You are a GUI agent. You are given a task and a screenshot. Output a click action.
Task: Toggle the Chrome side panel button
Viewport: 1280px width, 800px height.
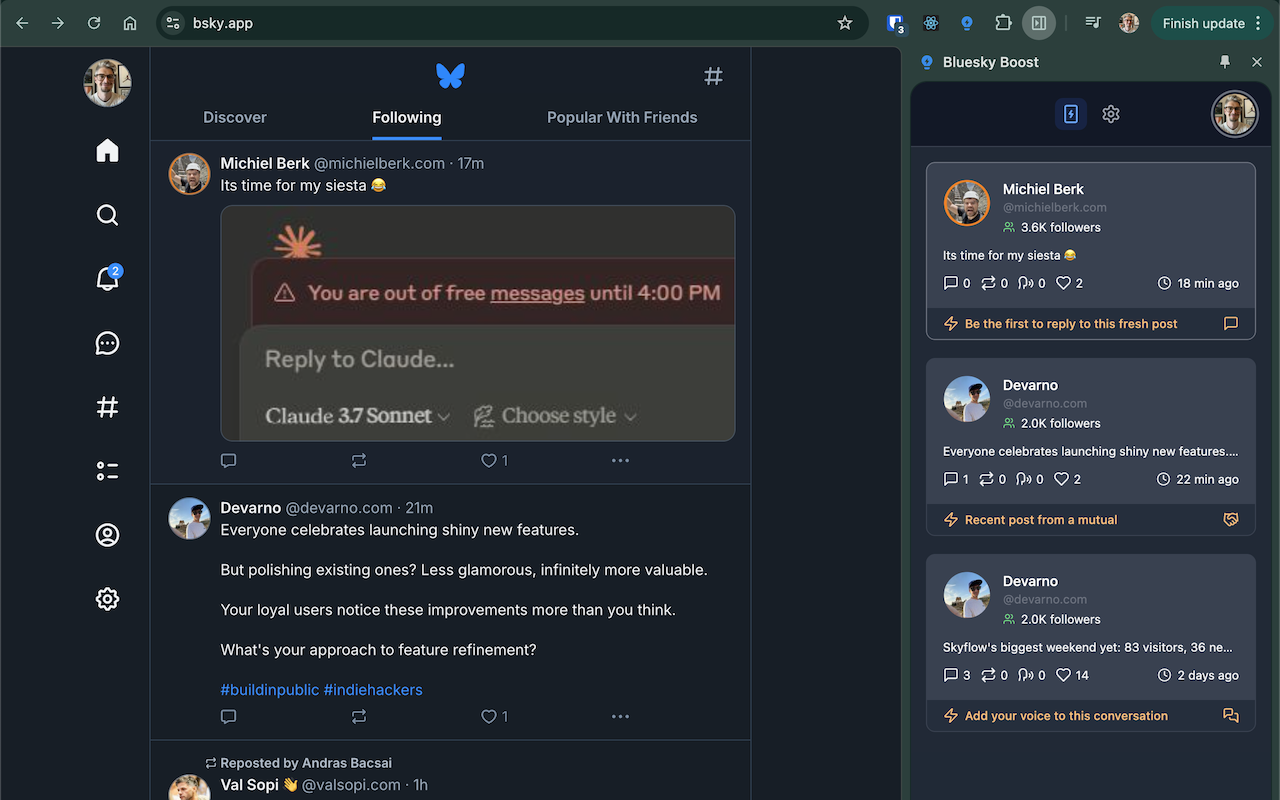[x=1039, y=23]
